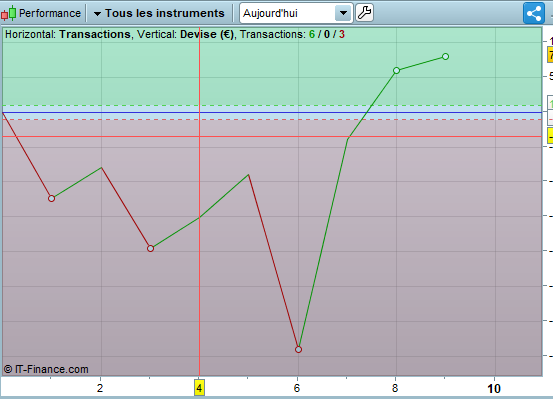Click the Performance candlestick icon
The height and width of the screenshot is (399, 553).
(x=8, y=13)
